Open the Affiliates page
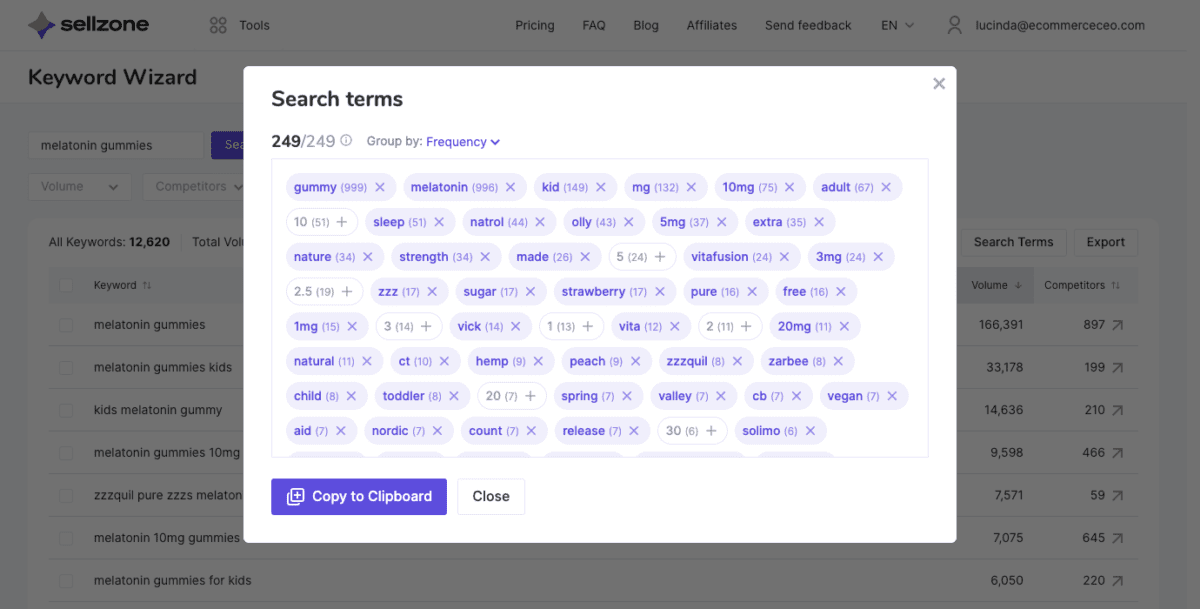Image resolution: width=1200 pixels, height=609 pixels. tap(712, 25)
